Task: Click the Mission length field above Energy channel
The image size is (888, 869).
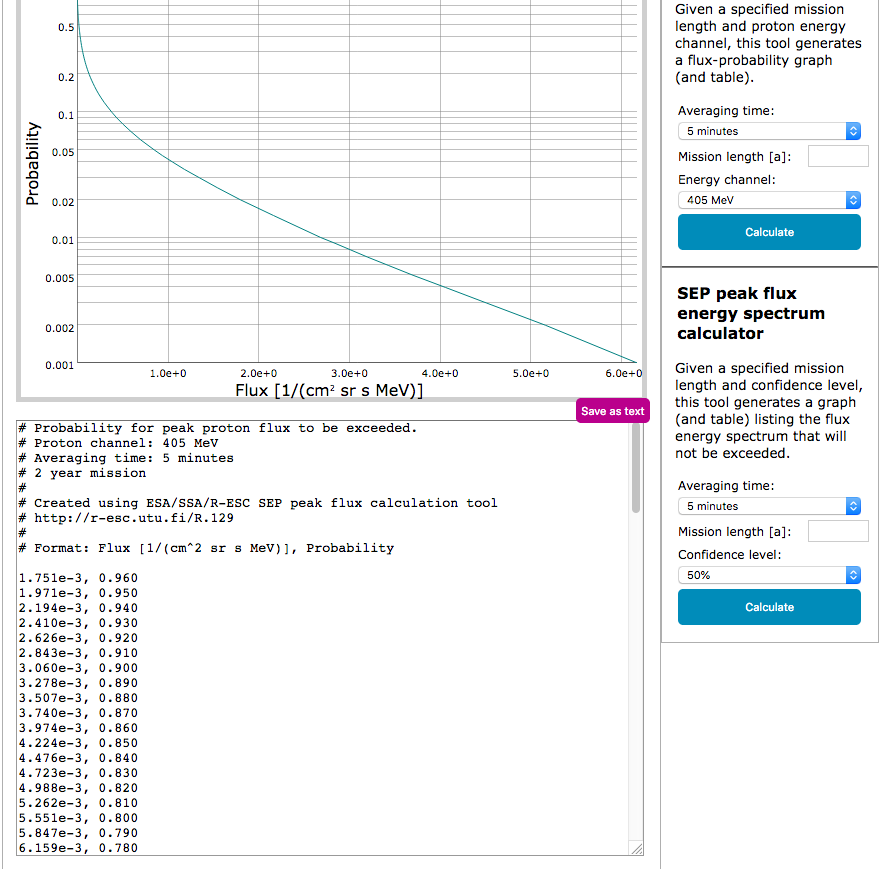Action: (x=837, y=156)
